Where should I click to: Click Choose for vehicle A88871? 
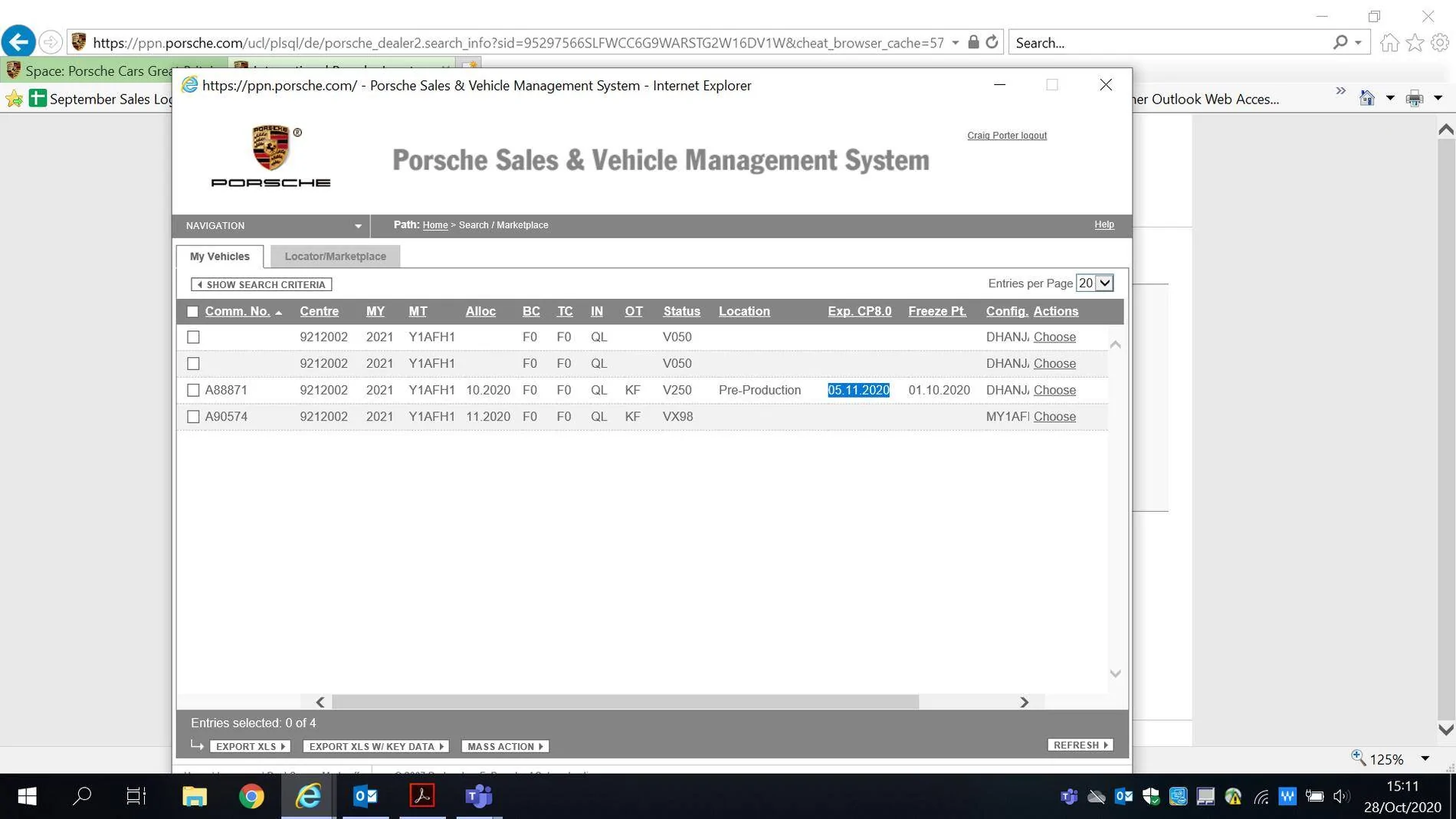point(1054,391)
